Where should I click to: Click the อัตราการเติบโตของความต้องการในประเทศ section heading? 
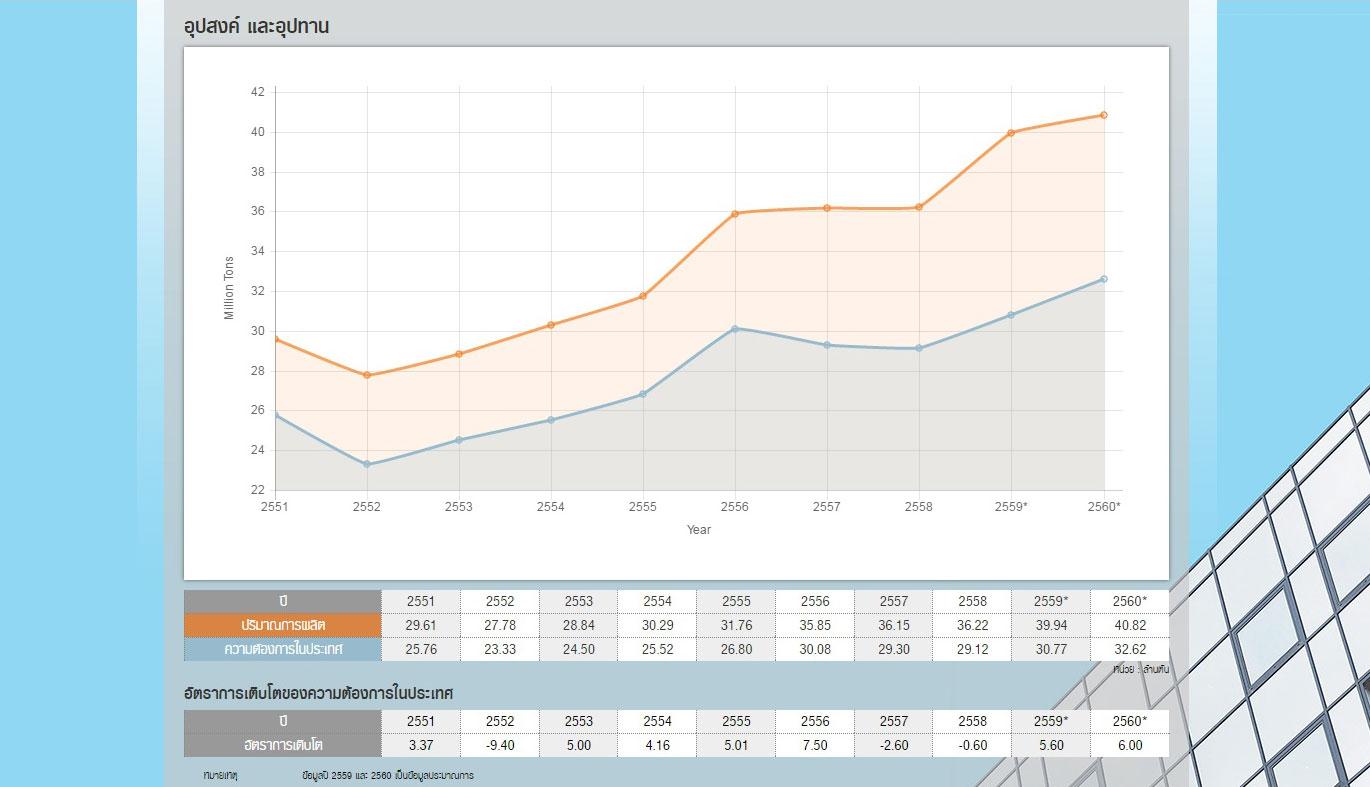coord(319,693)
